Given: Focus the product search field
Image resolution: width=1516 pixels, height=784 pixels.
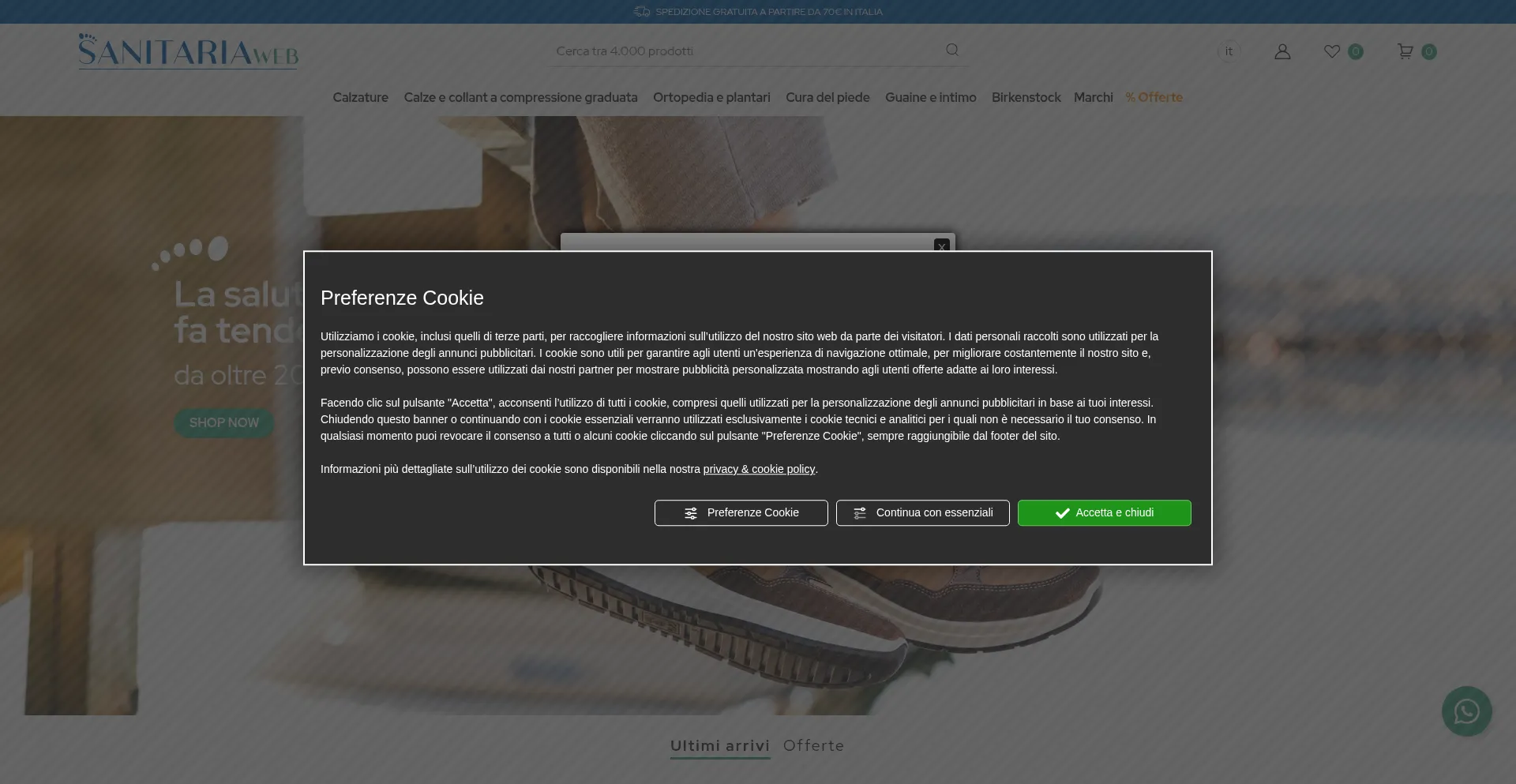Looking at the screenshot, I should click(x=742, y=51).
